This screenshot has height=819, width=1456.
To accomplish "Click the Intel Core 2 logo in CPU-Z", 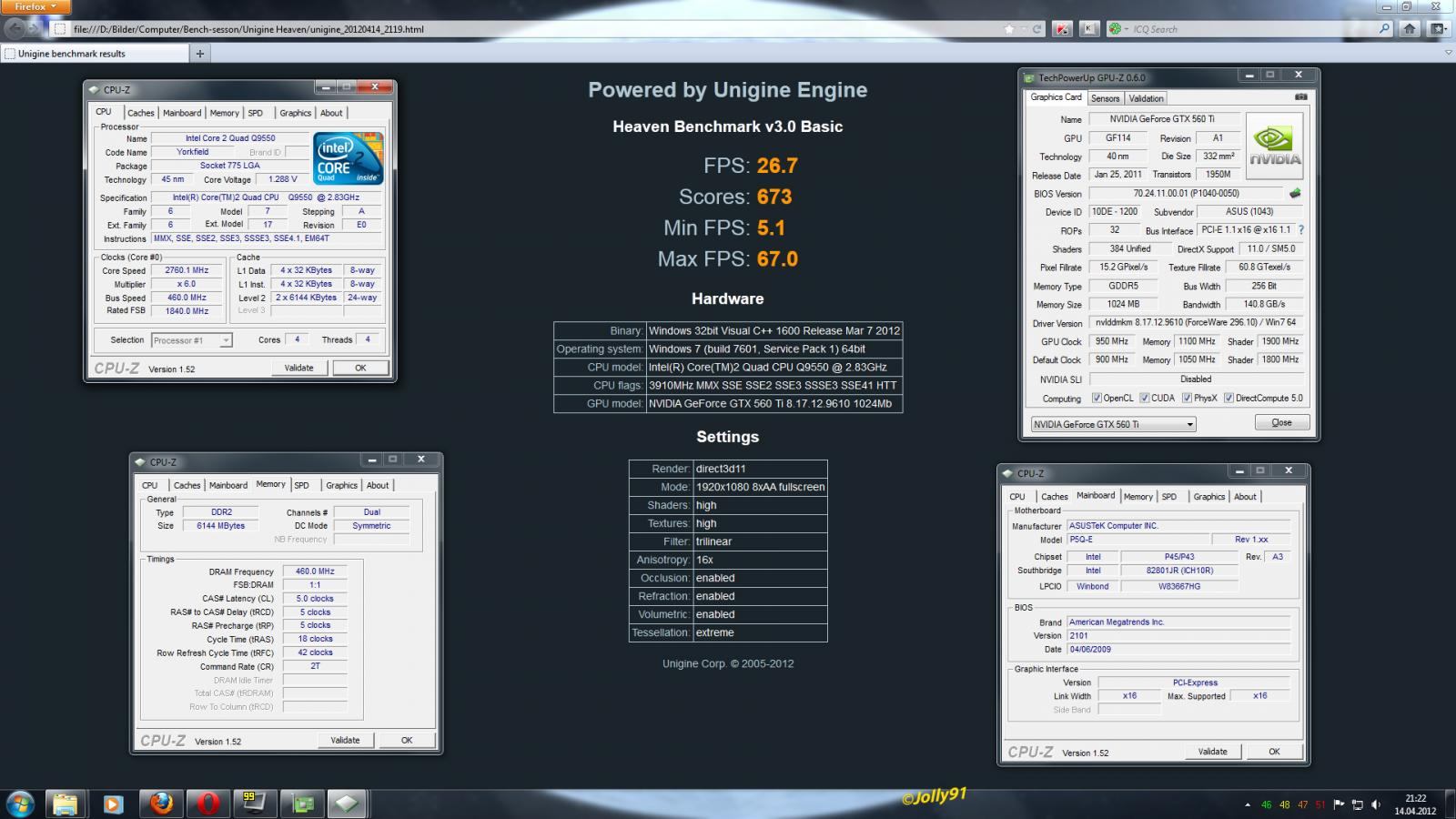I will pos(348,159).
